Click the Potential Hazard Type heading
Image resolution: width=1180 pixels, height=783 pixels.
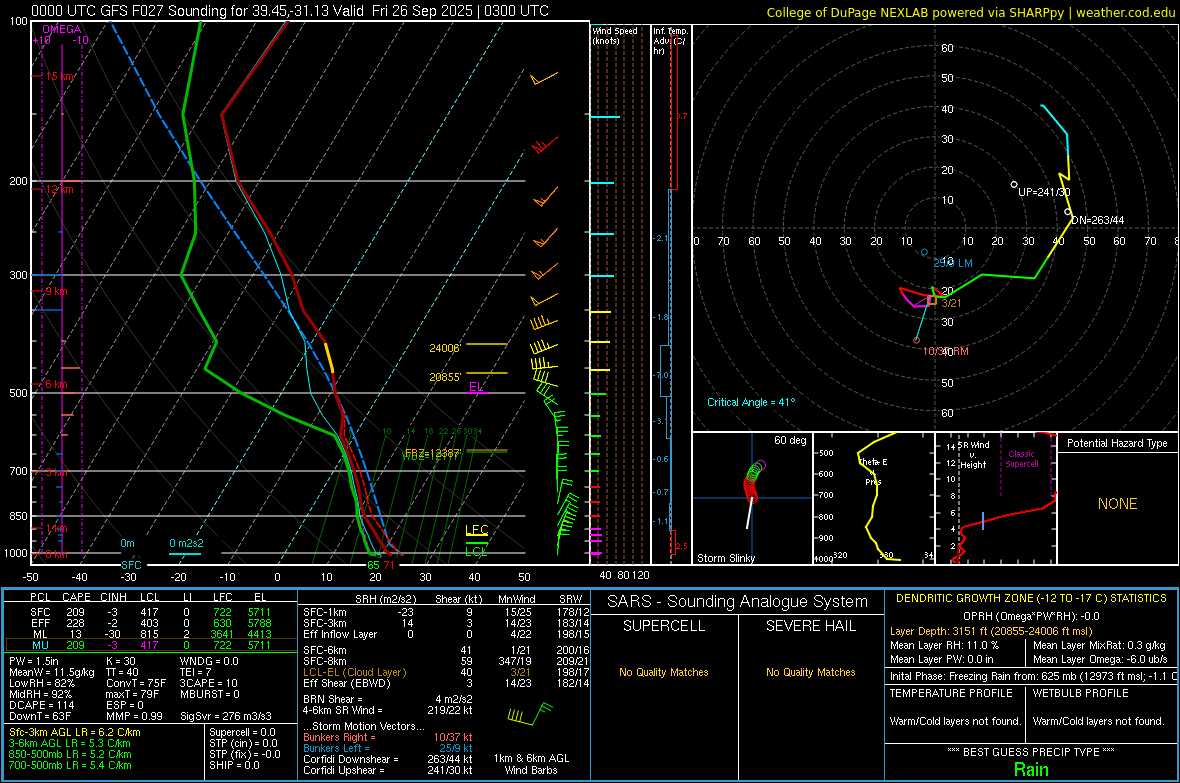[x=1117, y=443]
